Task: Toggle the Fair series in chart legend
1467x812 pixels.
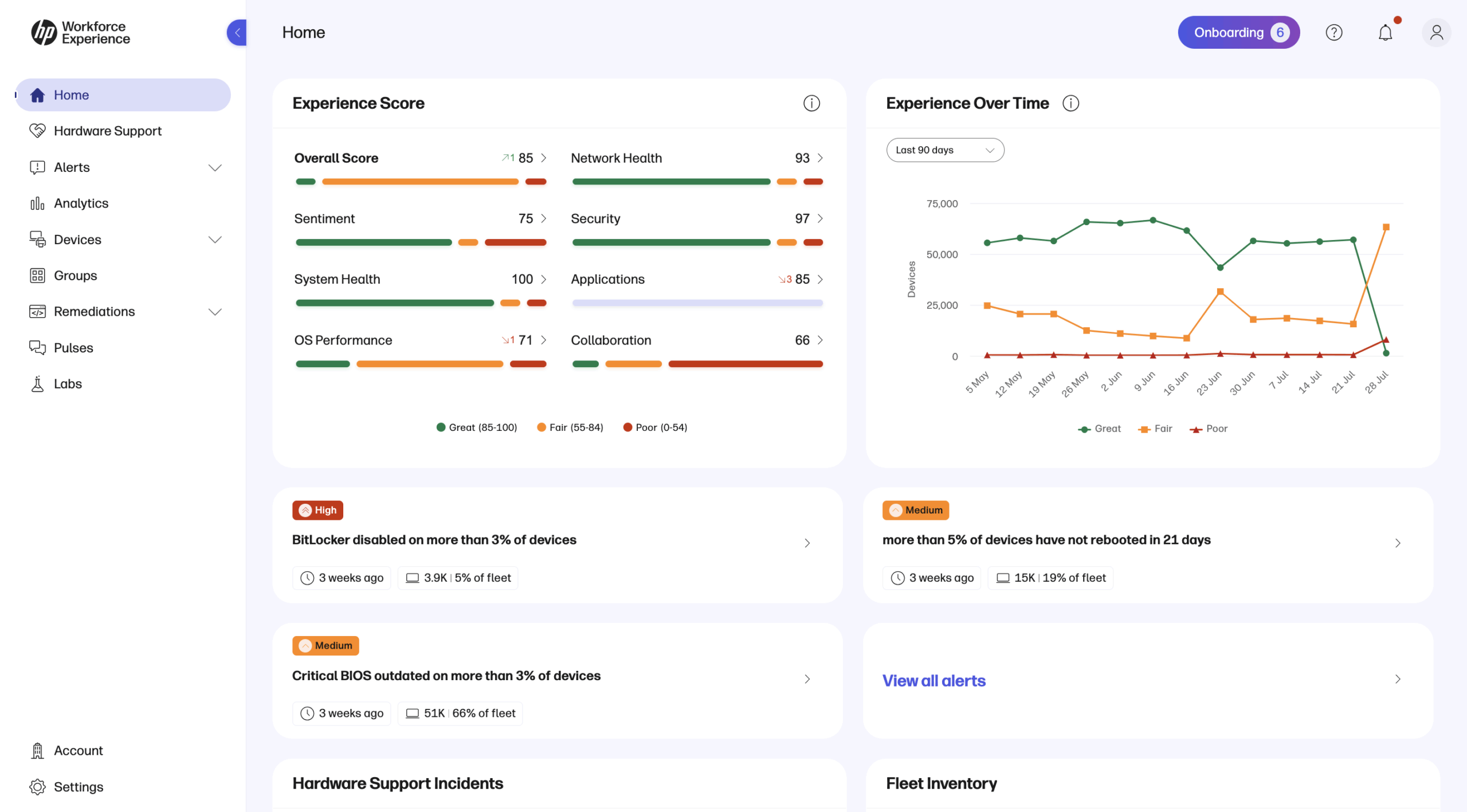Action: click(x=1156, y=429)
